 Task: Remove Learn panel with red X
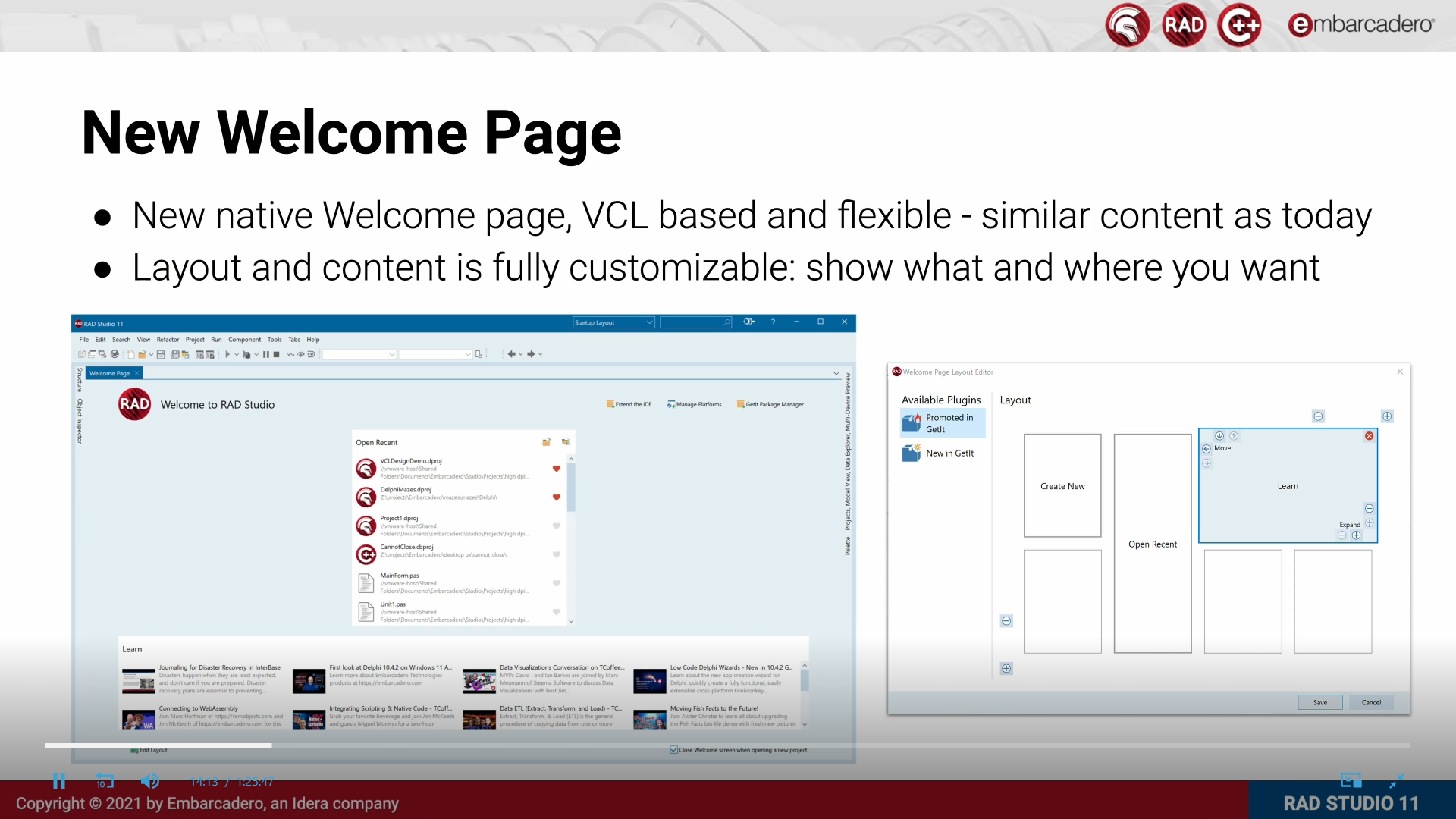click(1369, 436)
